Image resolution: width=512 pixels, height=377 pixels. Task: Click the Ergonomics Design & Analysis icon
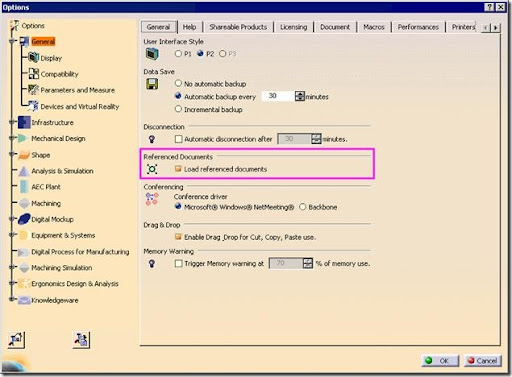pos(24,284)
